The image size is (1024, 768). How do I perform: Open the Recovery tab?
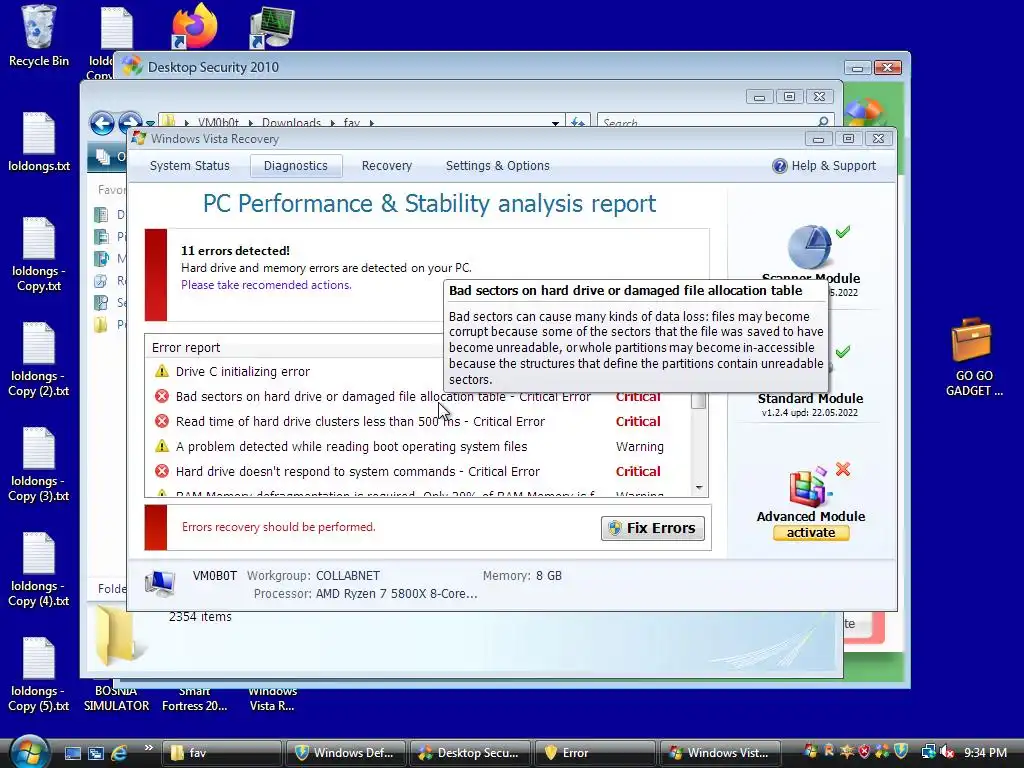coord(387,166)
